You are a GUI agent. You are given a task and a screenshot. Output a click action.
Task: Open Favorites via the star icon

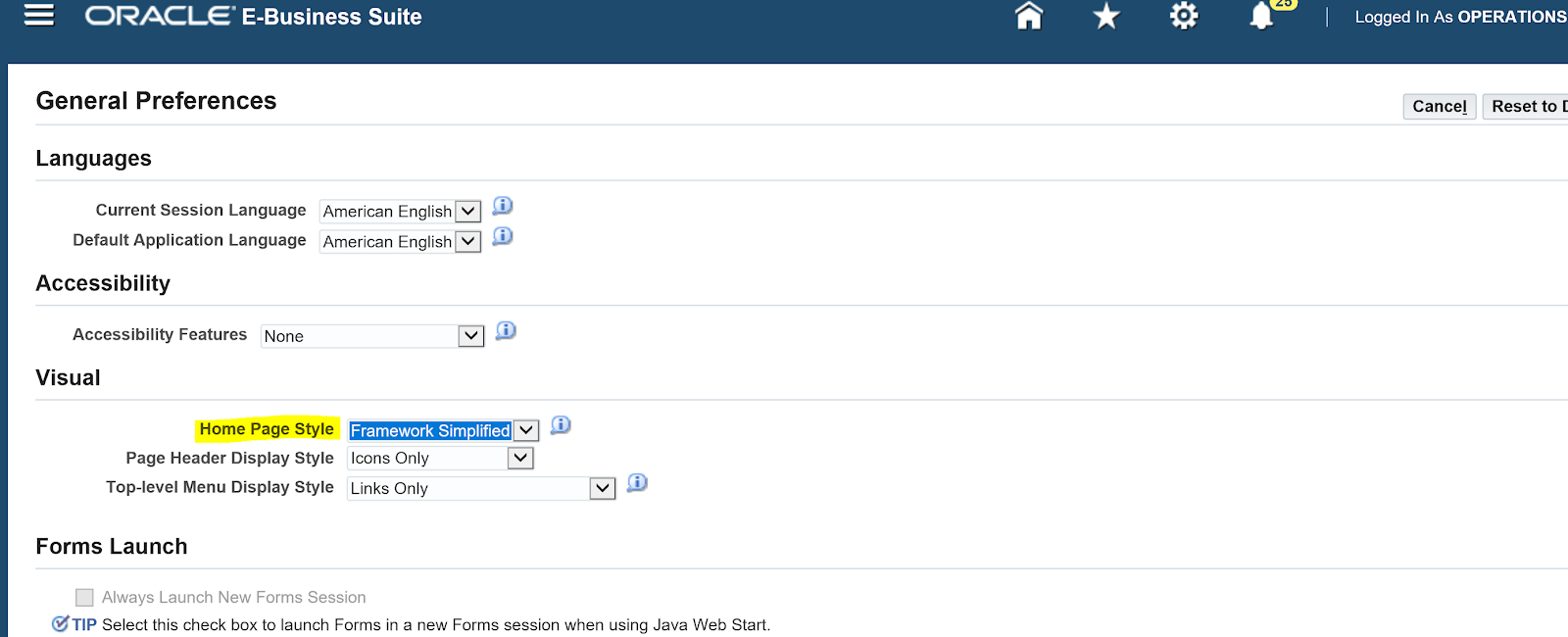[x=1105, y=16]
